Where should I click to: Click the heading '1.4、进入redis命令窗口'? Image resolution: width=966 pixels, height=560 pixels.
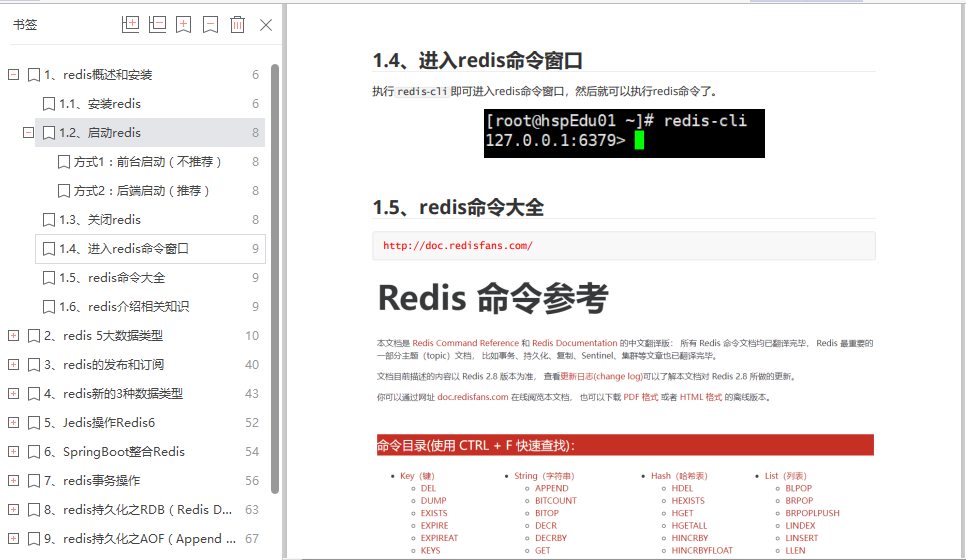(477, 60)
